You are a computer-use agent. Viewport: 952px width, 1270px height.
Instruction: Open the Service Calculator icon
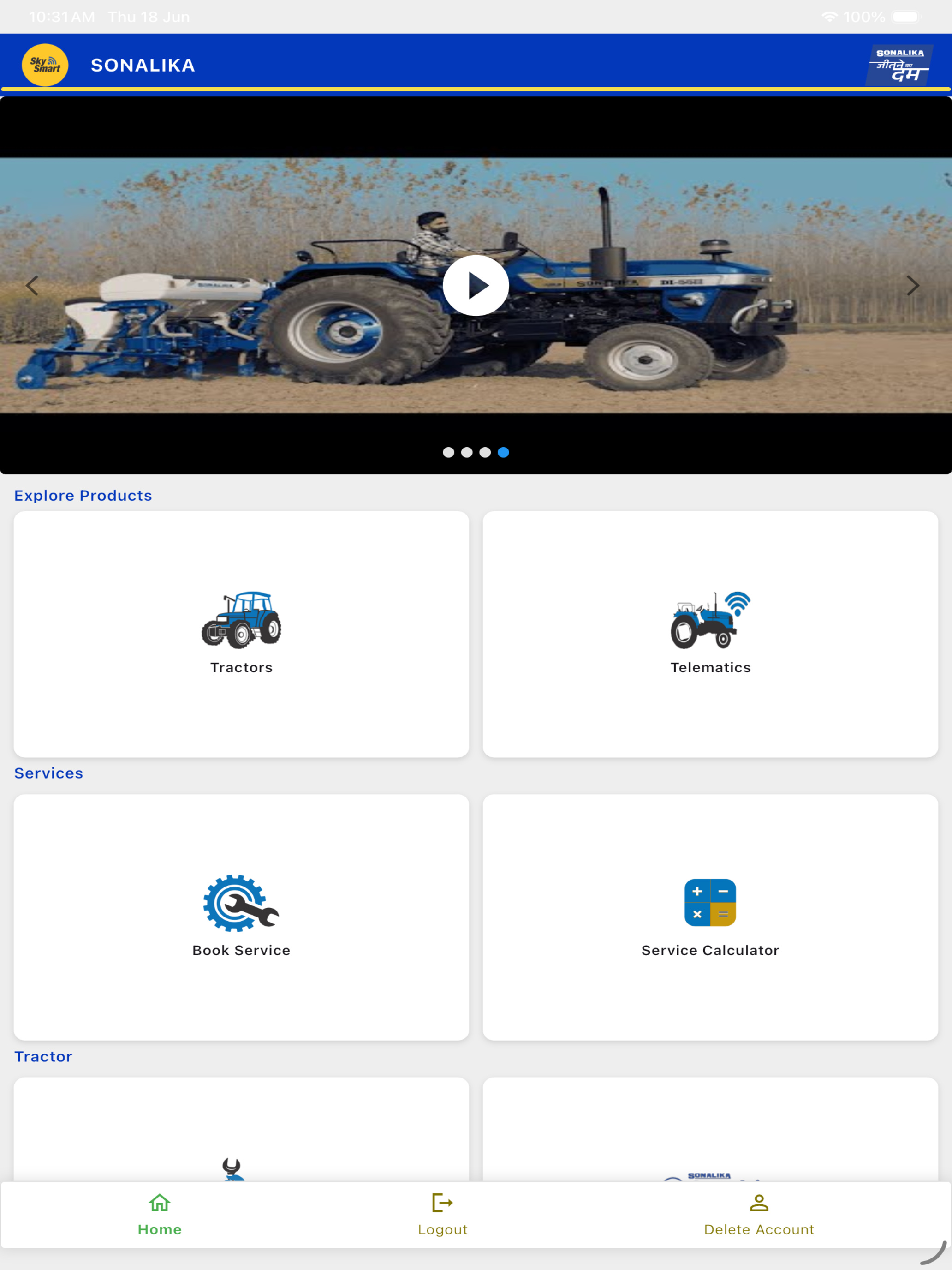pos(710,903)
